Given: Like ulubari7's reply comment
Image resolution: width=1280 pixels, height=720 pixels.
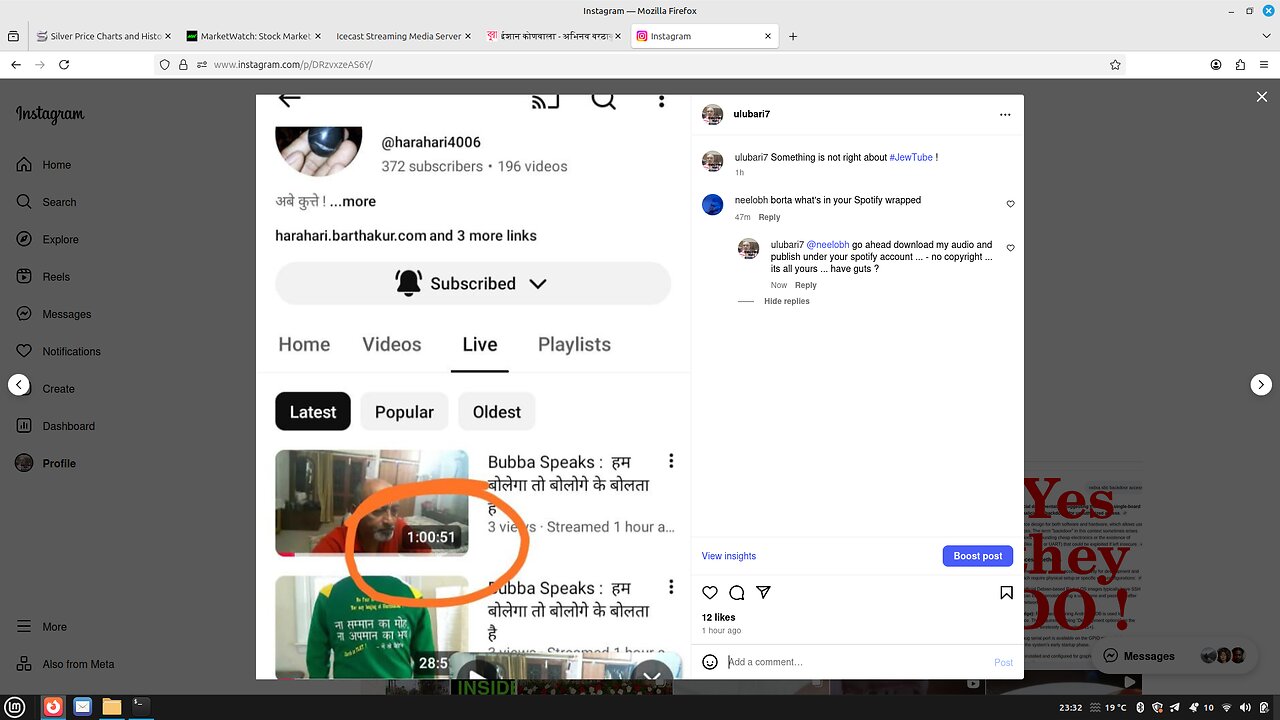Looking at the screenshot, I should tap(1010, 248).
